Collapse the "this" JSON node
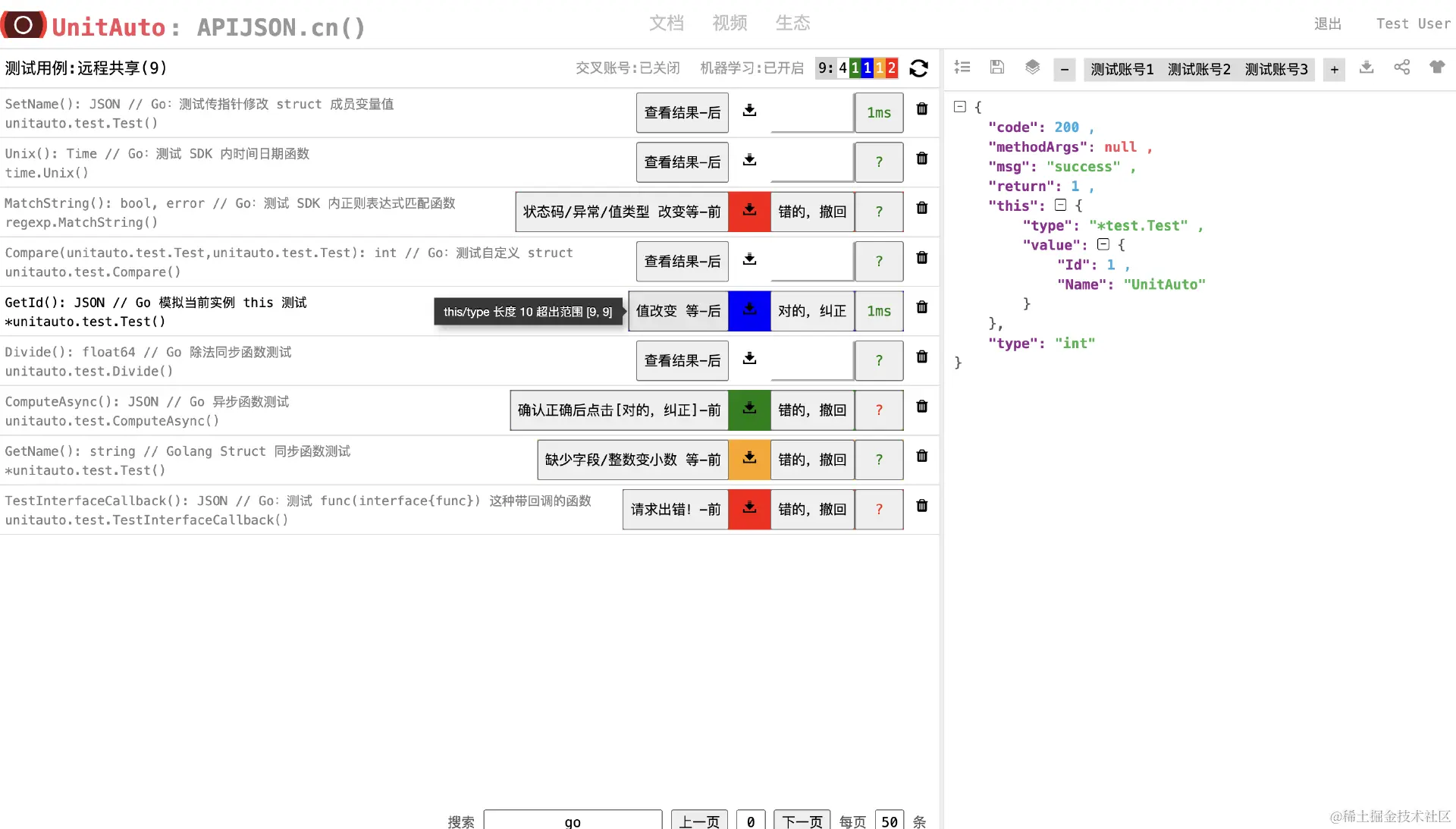Image resolution: width=1456 pixels, height=829 pixels. 1060,206
